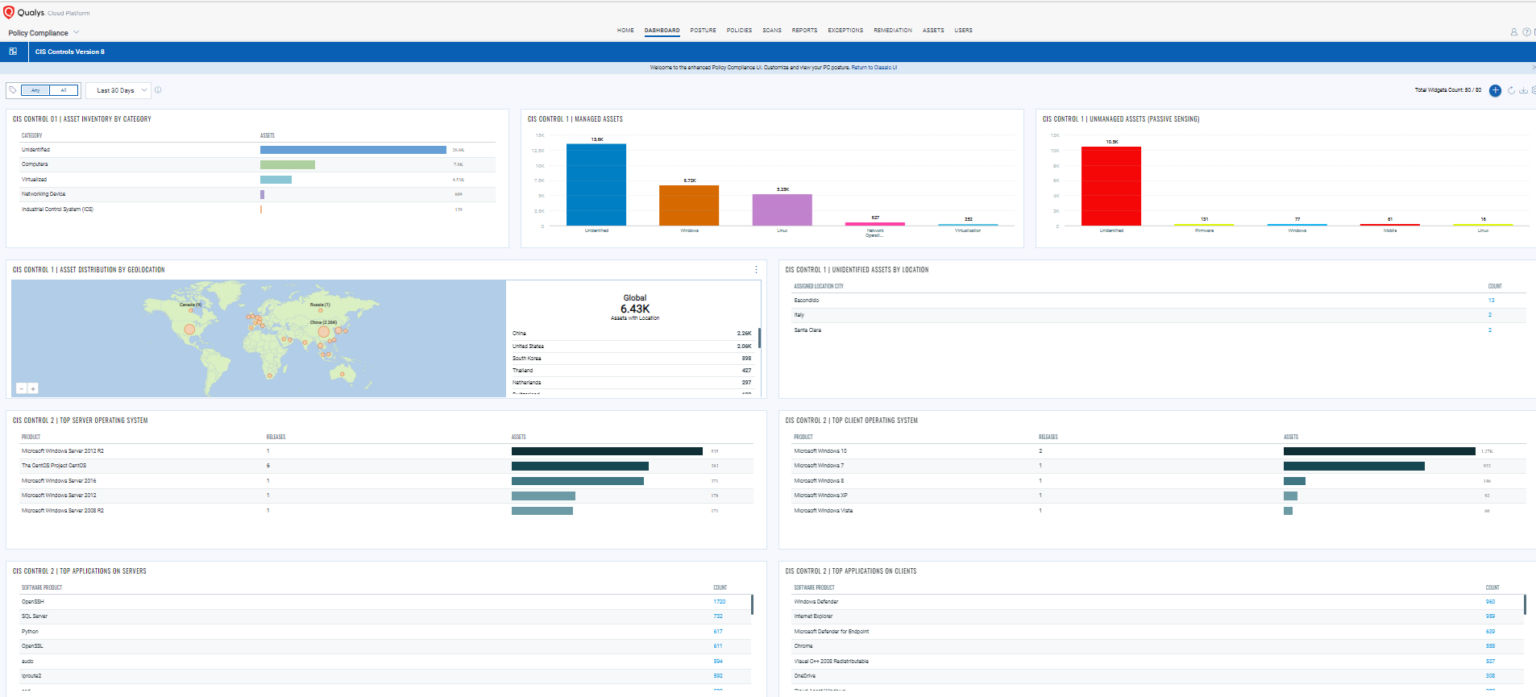The image size is (1536, 697).
Task: Click the print dashboard icon top right
Action: click(1533, 90)
